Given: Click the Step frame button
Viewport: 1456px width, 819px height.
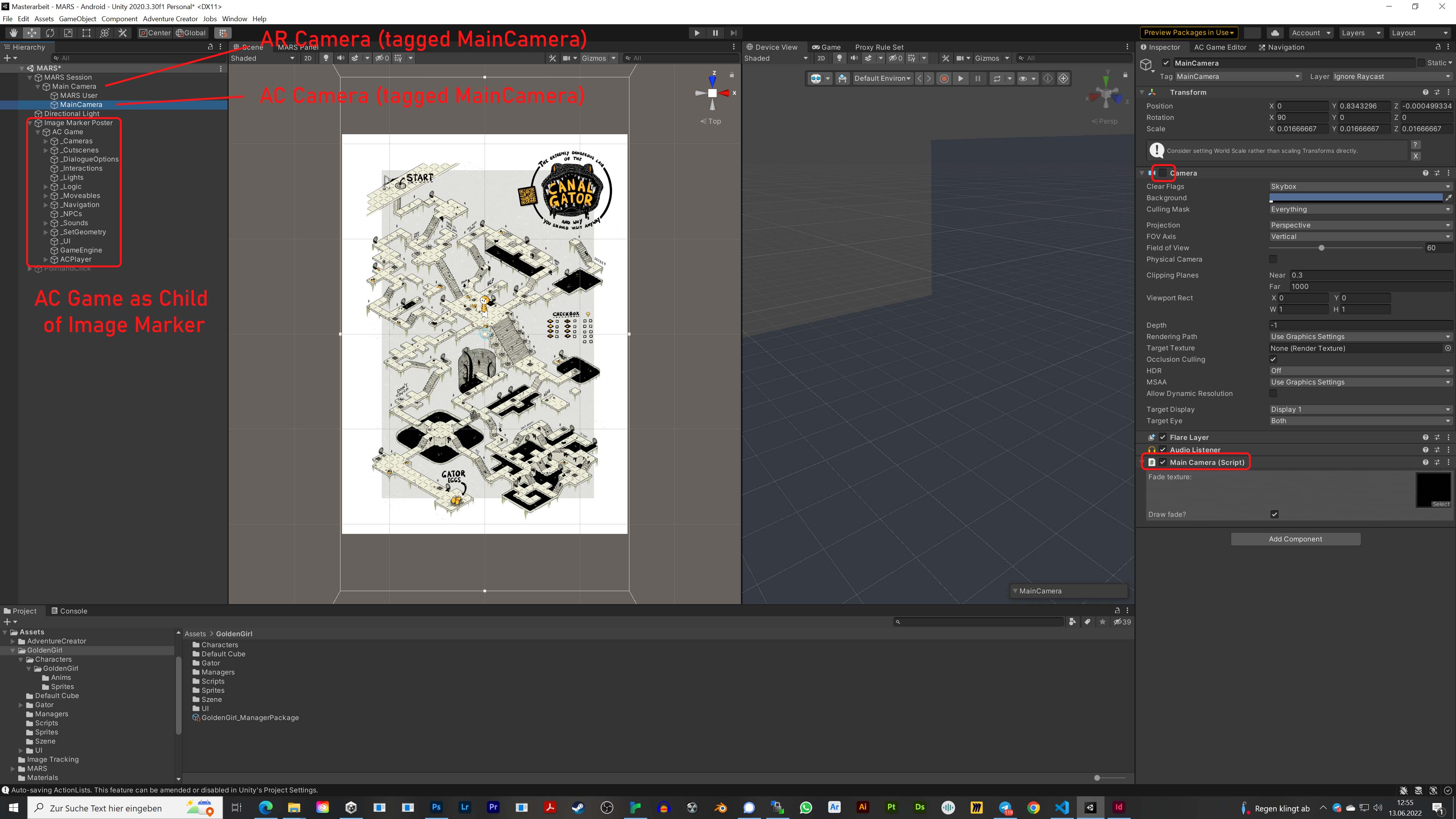Looking at the screenshot, I should 733,33.
